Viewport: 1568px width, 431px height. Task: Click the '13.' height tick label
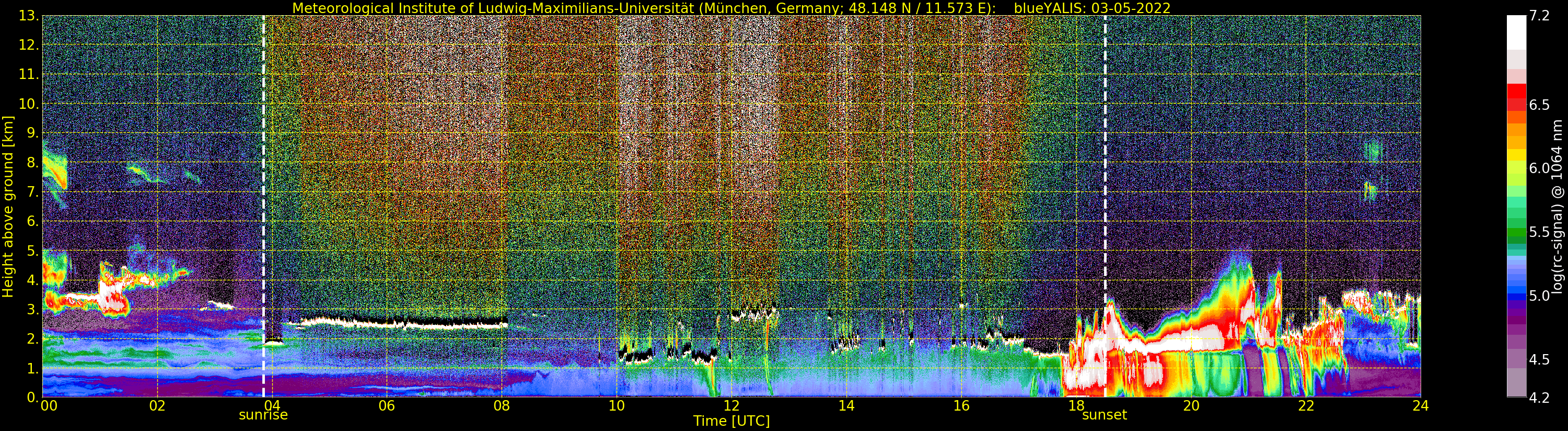(29, 16)
